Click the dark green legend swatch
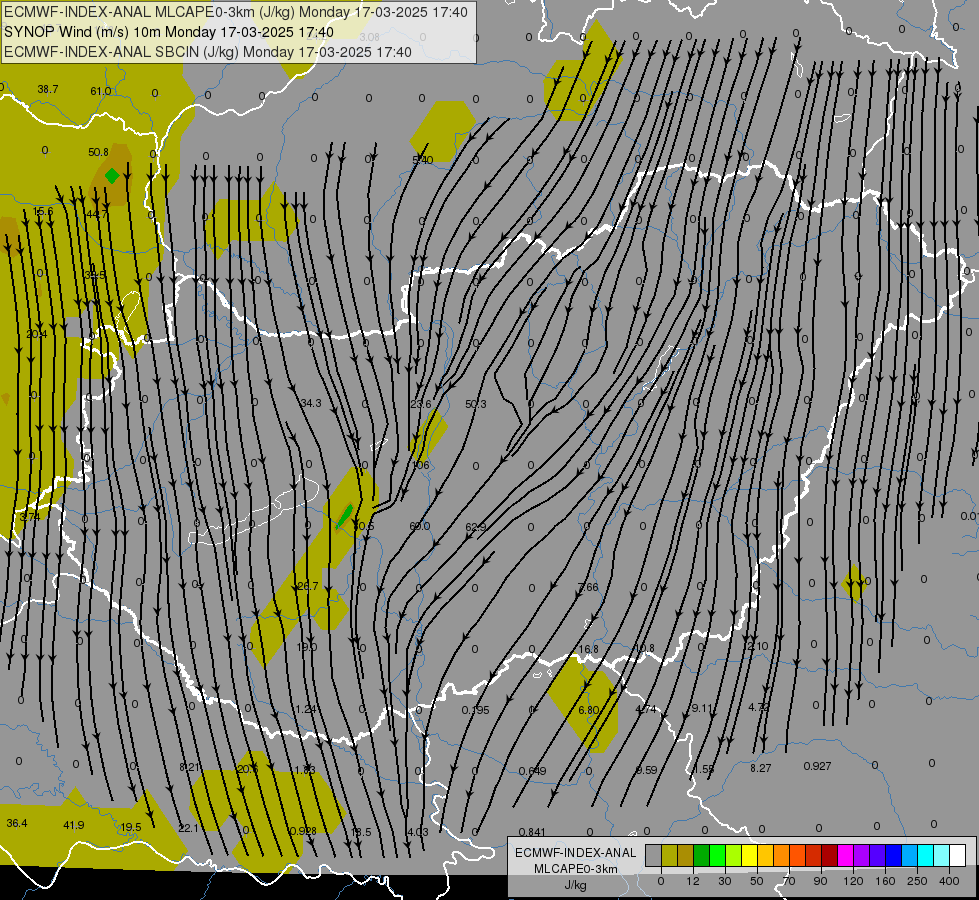Image resolution: width=979 pixels, height=900 pixels. 701,855
